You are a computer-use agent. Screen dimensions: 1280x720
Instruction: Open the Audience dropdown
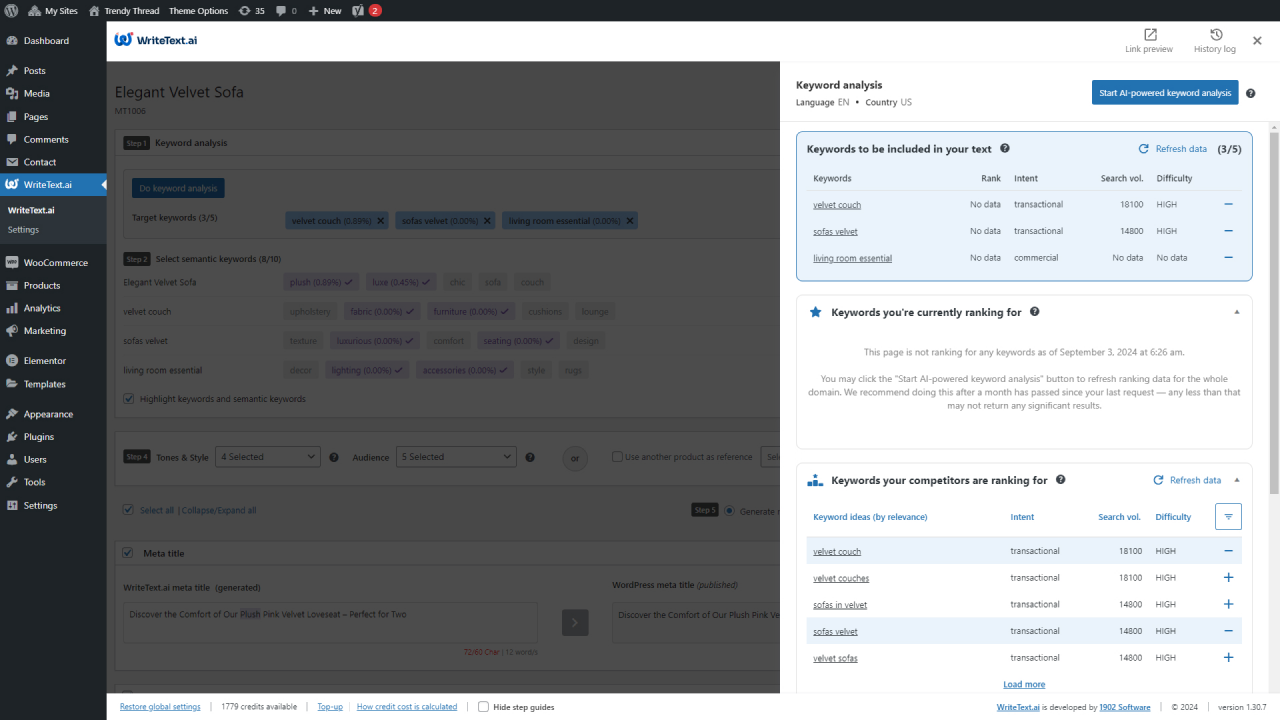[456, 457]
